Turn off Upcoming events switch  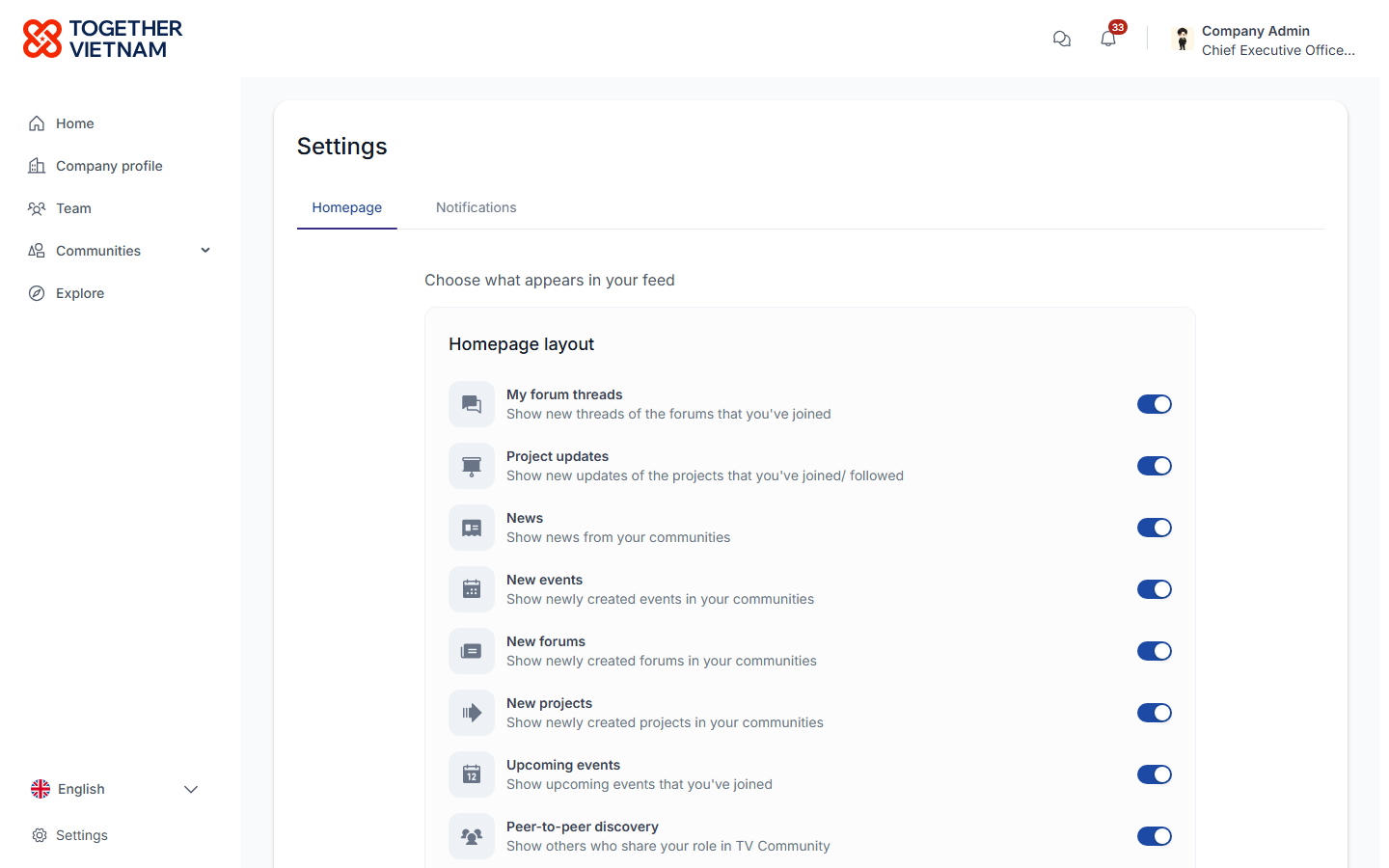1155,774
